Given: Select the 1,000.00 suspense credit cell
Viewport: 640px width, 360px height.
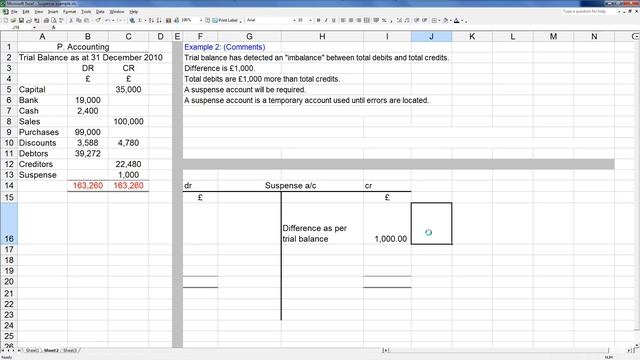Looking at the screenshot, I should [x=387, y=224].
